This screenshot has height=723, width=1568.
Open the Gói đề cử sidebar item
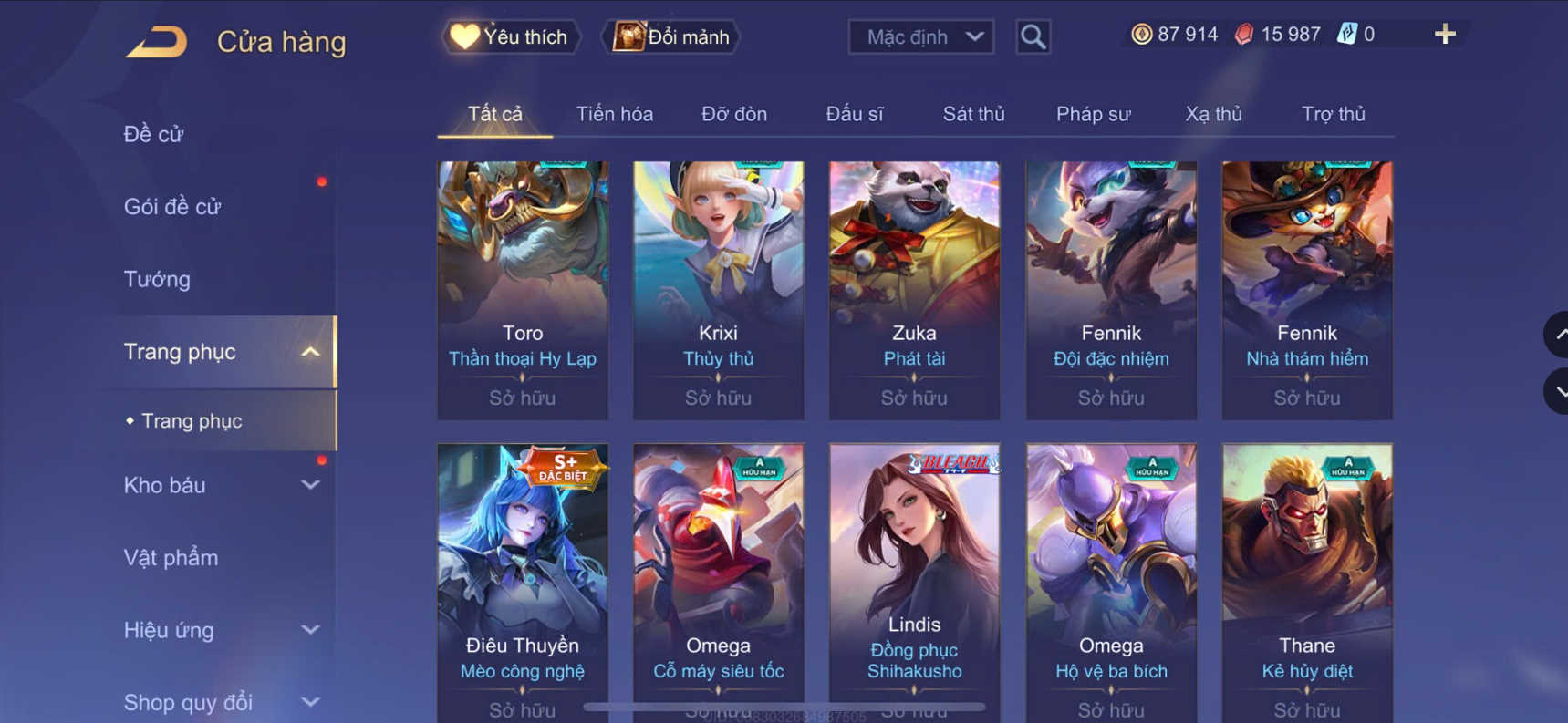[x=171, y=207]
